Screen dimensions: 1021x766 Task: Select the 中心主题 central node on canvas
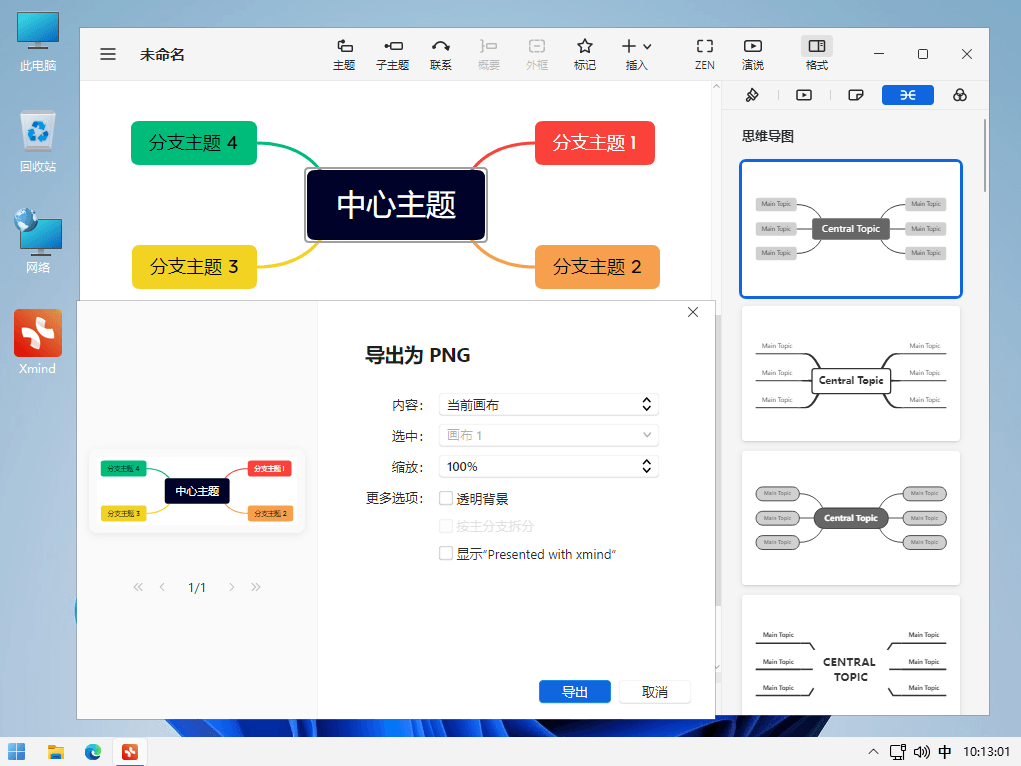396,205
